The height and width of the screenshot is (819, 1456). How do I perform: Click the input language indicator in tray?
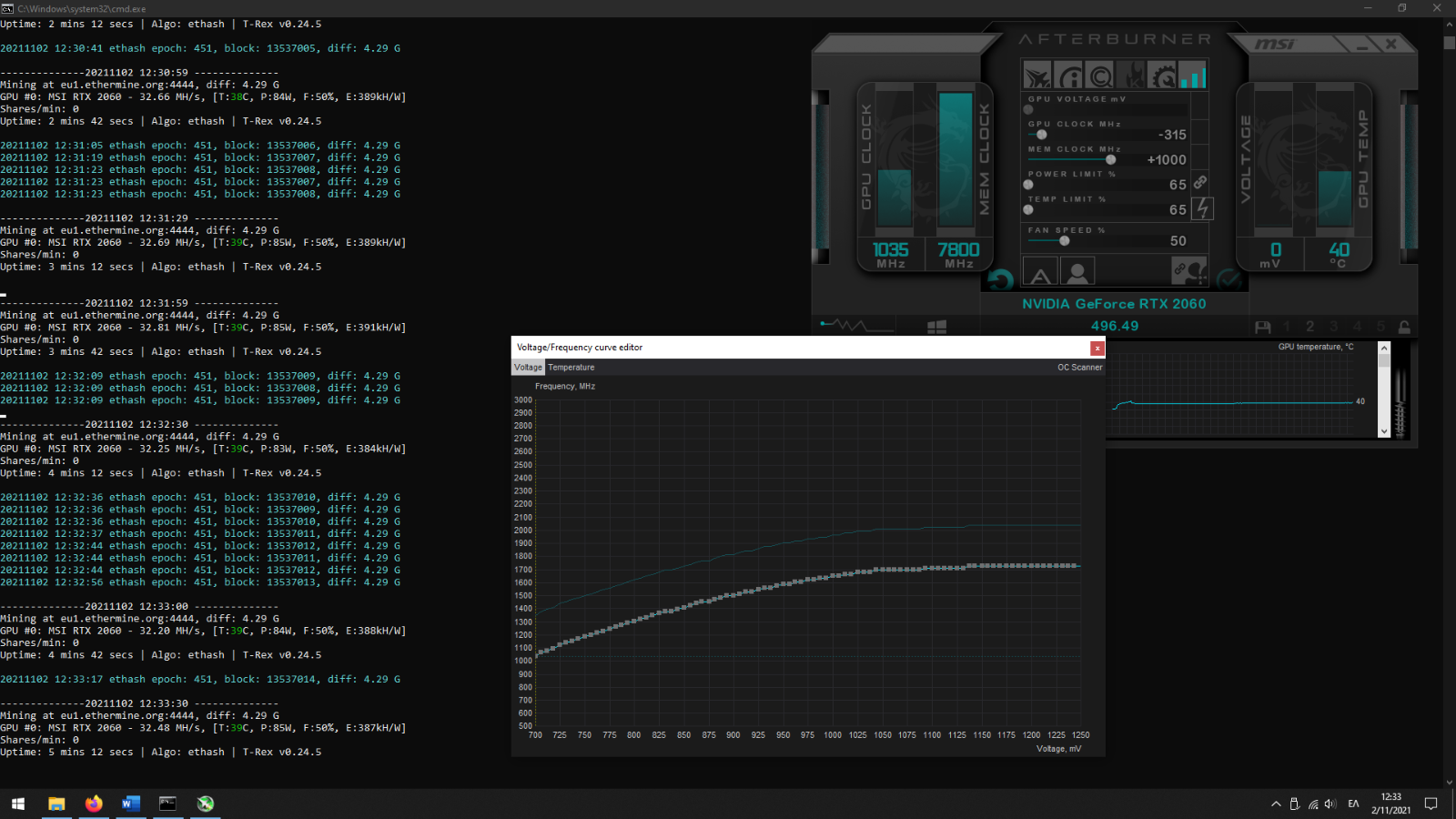coord(1353,804)
